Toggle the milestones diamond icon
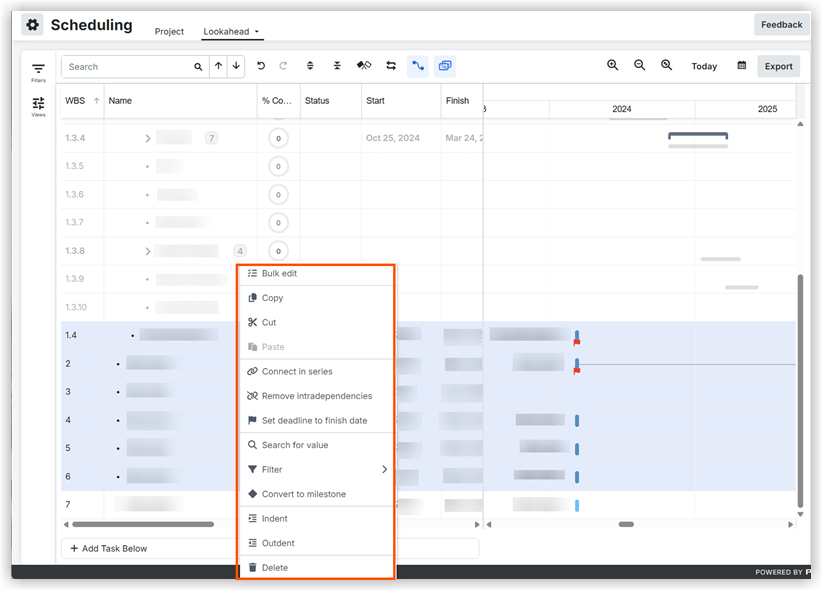The width and height of the screenshot is (823, 592). click(x=364, y=66)
